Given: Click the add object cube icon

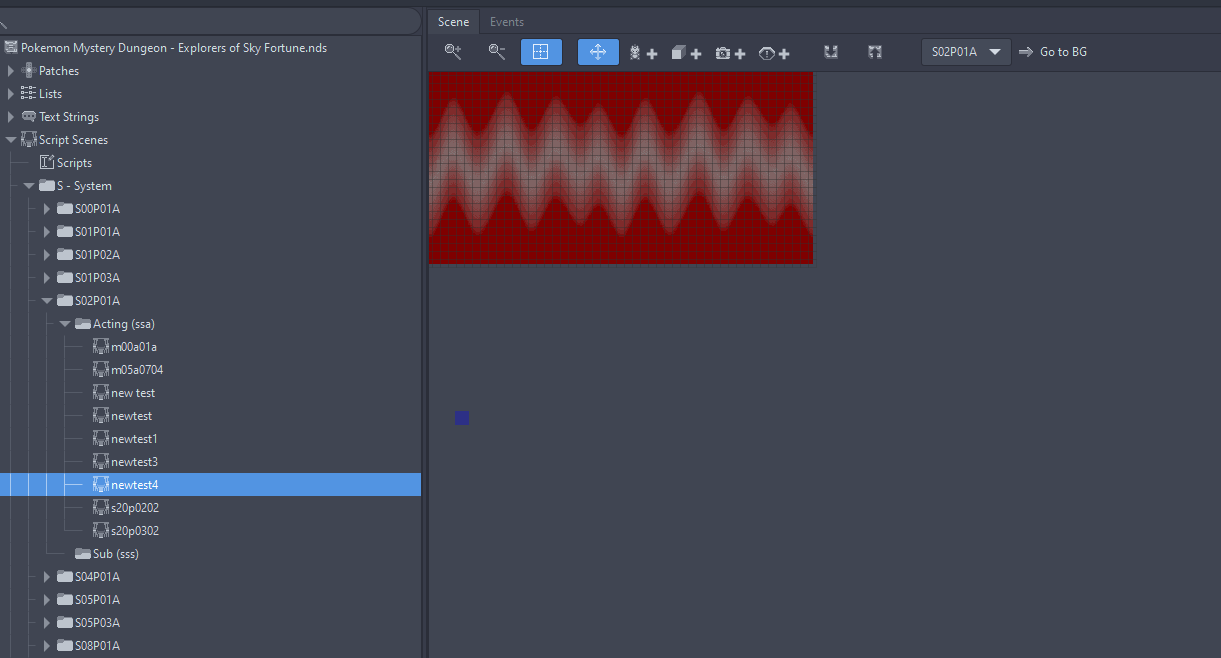Looking at the screenshot, I should pyautogui.click(x=686, y=53).
